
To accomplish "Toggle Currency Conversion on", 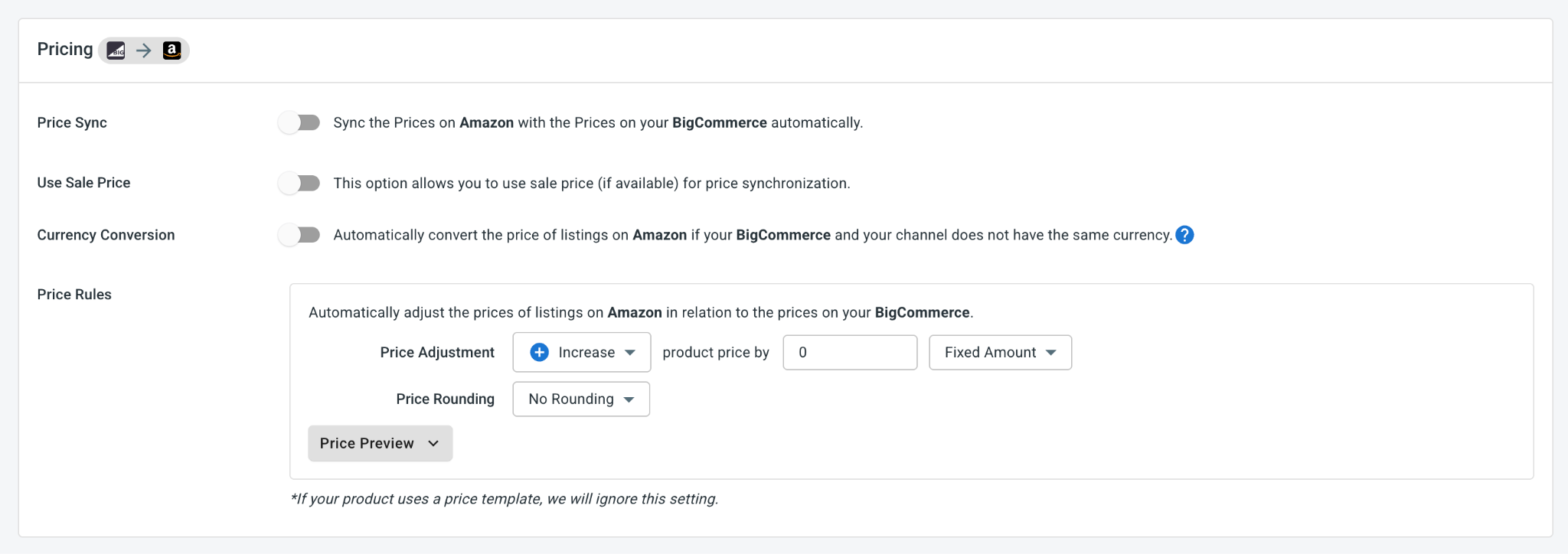I will click(x=299, y=235).
